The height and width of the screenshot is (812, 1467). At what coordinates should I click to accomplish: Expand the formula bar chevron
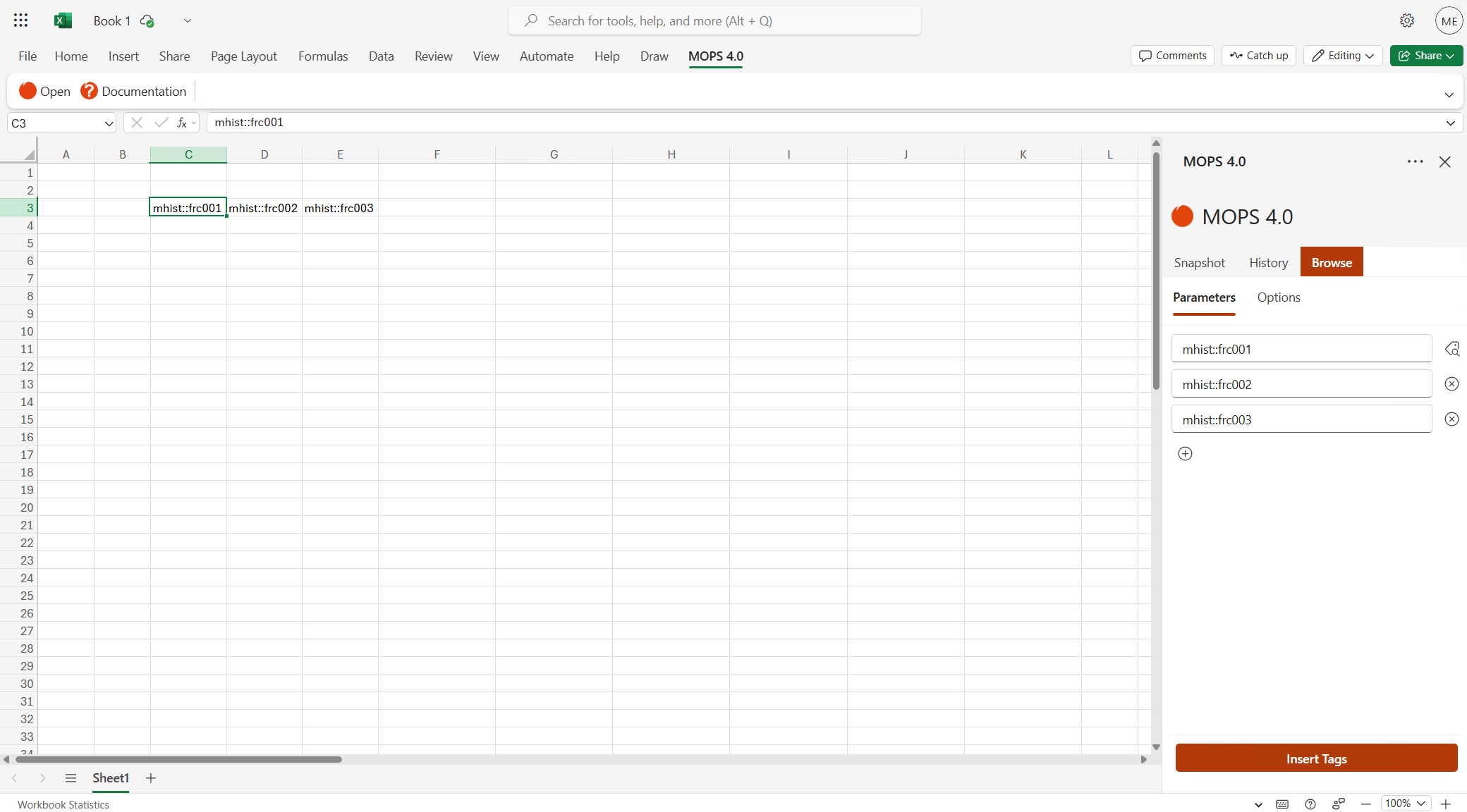1450,123
